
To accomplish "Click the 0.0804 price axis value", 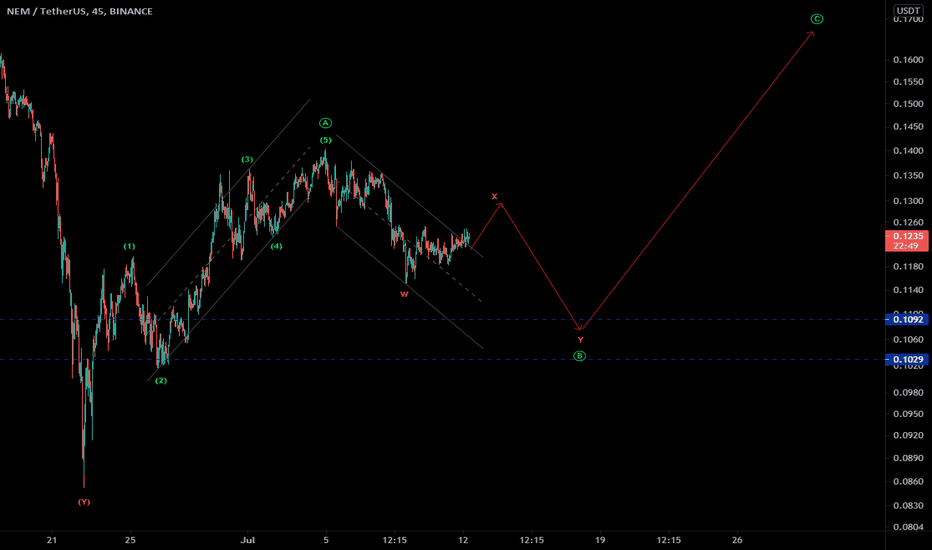I will click(x=908, y=527).
